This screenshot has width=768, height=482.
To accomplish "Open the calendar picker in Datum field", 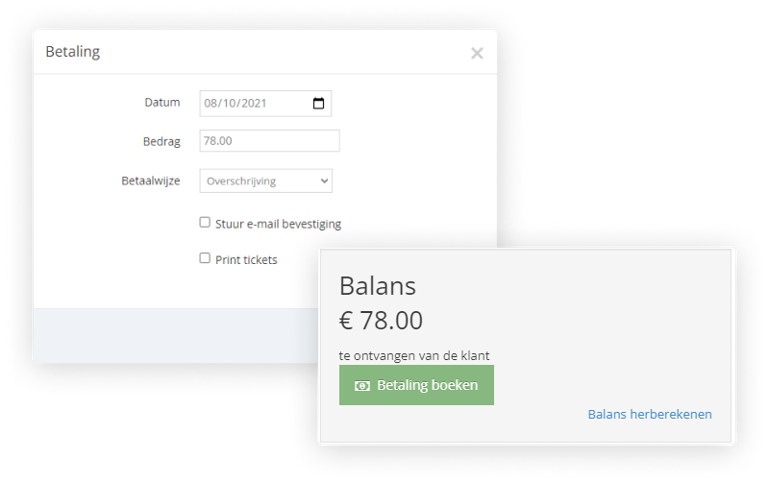I will tap(319, 103).
